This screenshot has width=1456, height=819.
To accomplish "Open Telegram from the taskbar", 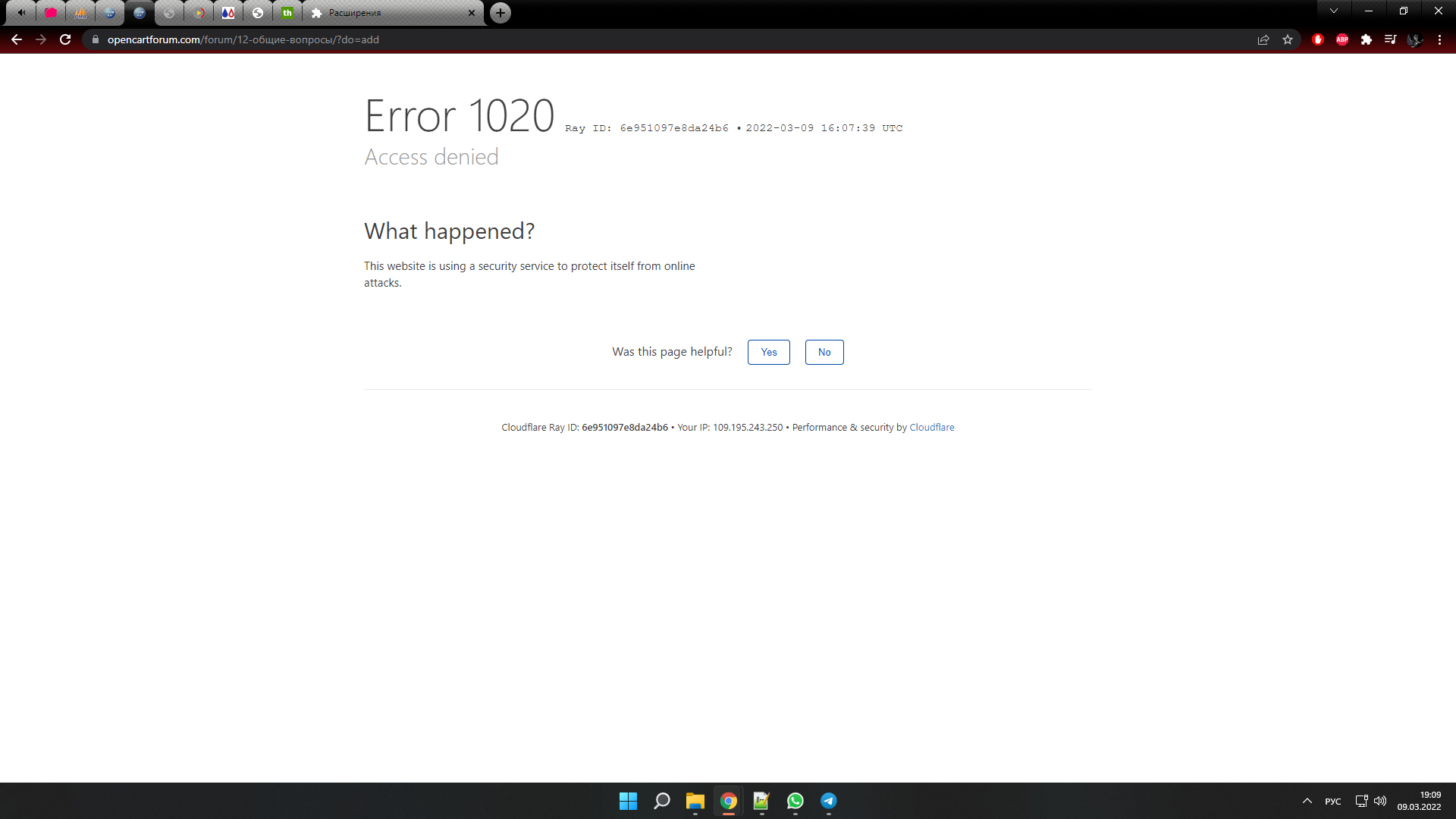I will point(828,801).
